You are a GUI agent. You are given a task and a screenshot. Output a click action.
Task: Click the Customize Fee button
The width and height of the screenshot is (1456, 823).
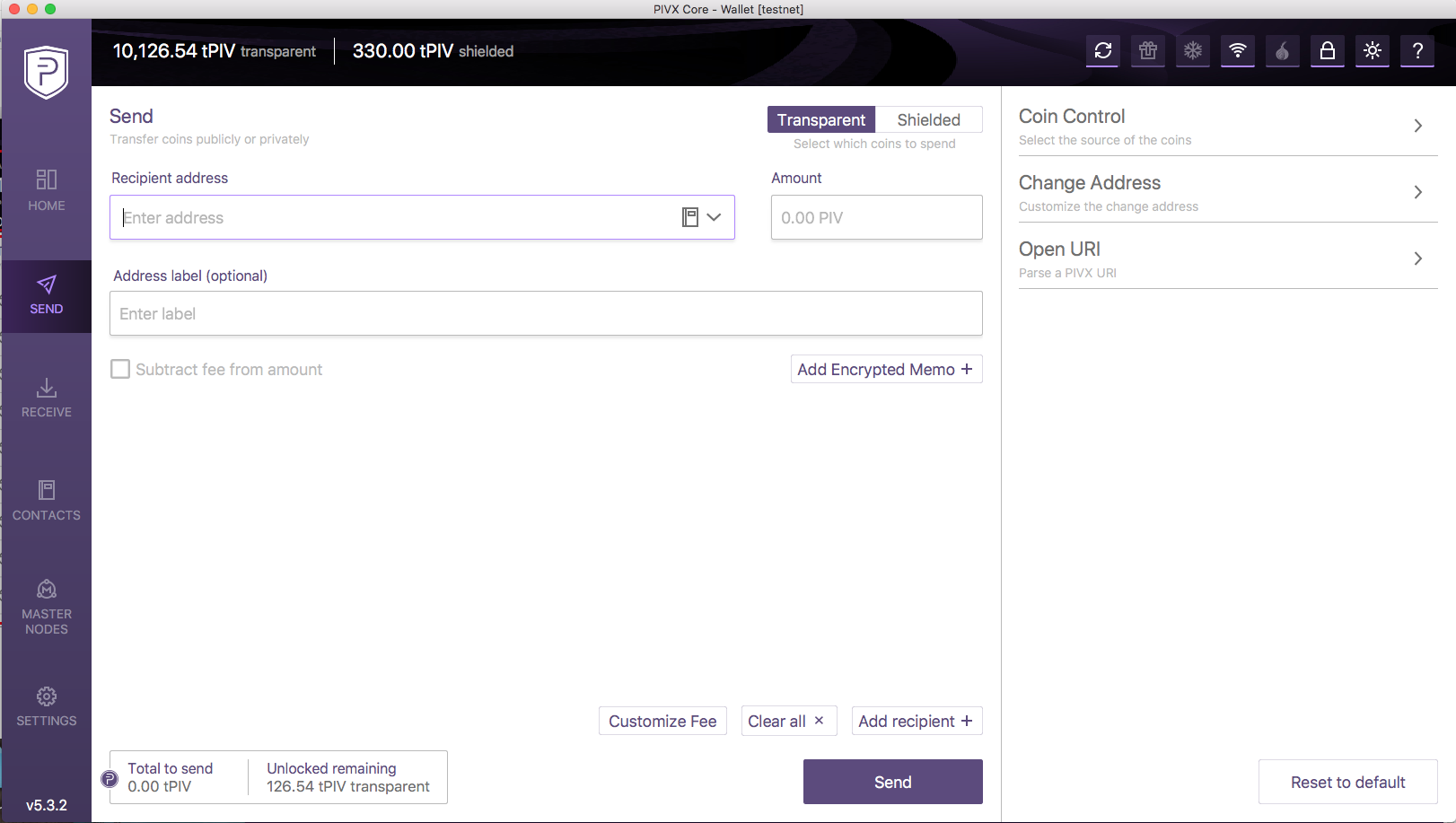[662, 721]
